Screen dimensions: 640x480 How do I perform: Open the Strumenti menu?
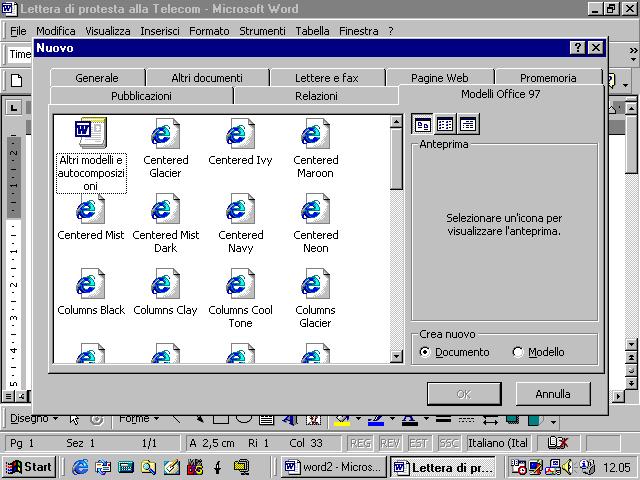(x=262, y=31)
